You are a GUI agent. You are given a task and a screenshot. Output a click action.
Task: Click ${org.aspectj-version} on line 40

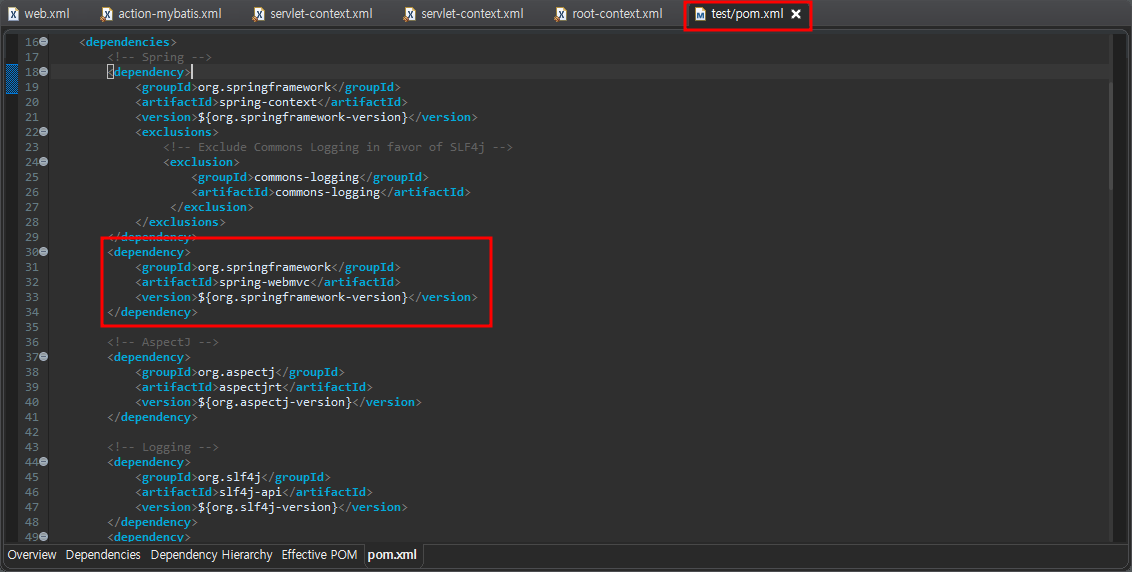[274, 402]
